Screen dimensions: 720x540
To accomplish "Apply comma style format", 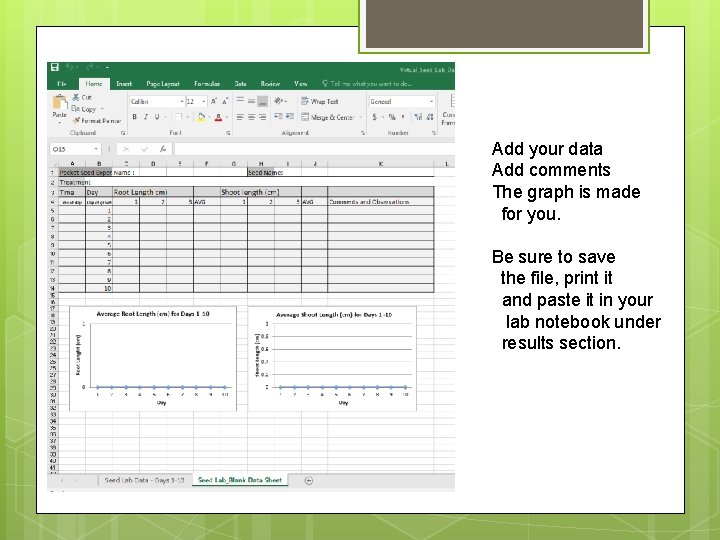I will point(403,117).
